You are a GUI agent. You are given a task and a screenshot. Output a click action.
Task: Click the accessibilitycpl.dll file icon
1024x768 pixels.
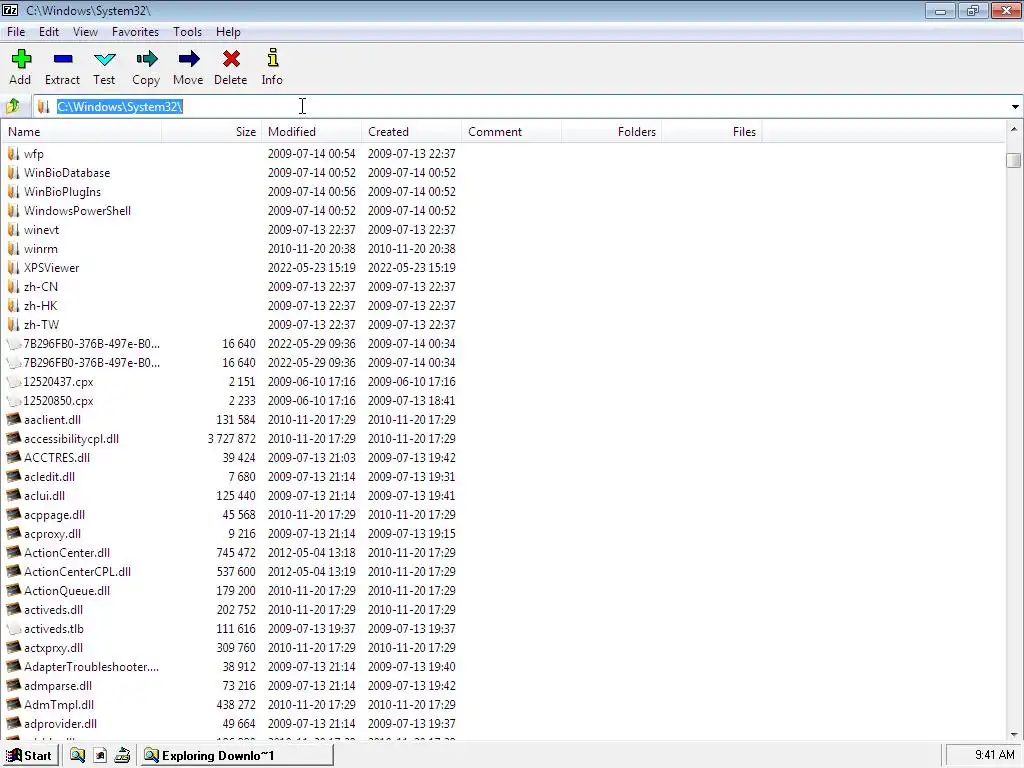[14, 438]
